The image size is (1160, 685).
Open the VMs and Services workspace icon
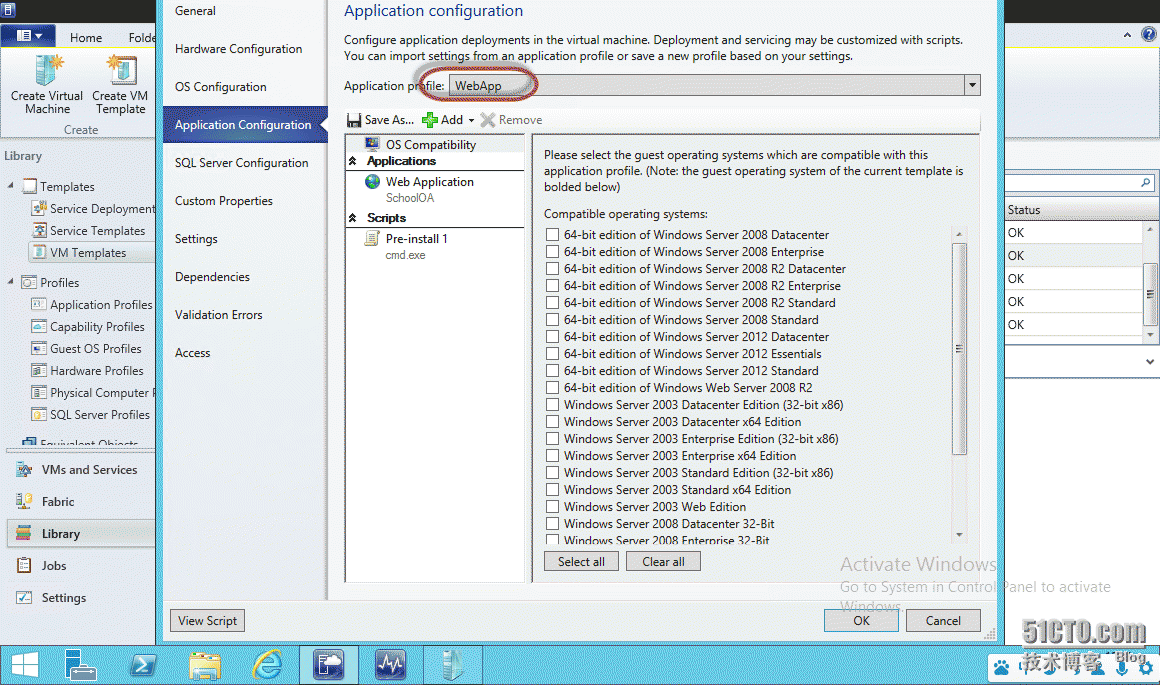(x=24, y=470)
